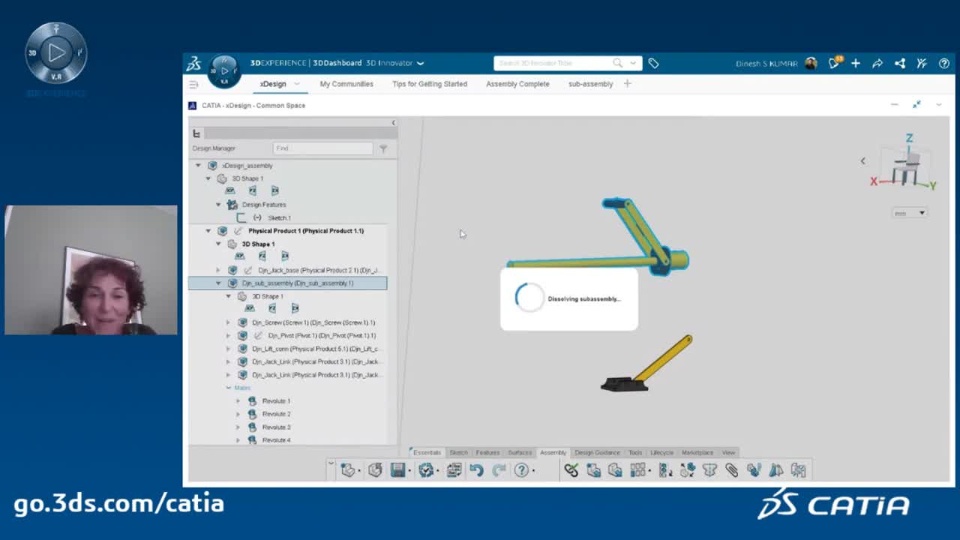Select Djn_Pivot component in tree
This screenshot has width=960, height=540.
tap(322, 336)
